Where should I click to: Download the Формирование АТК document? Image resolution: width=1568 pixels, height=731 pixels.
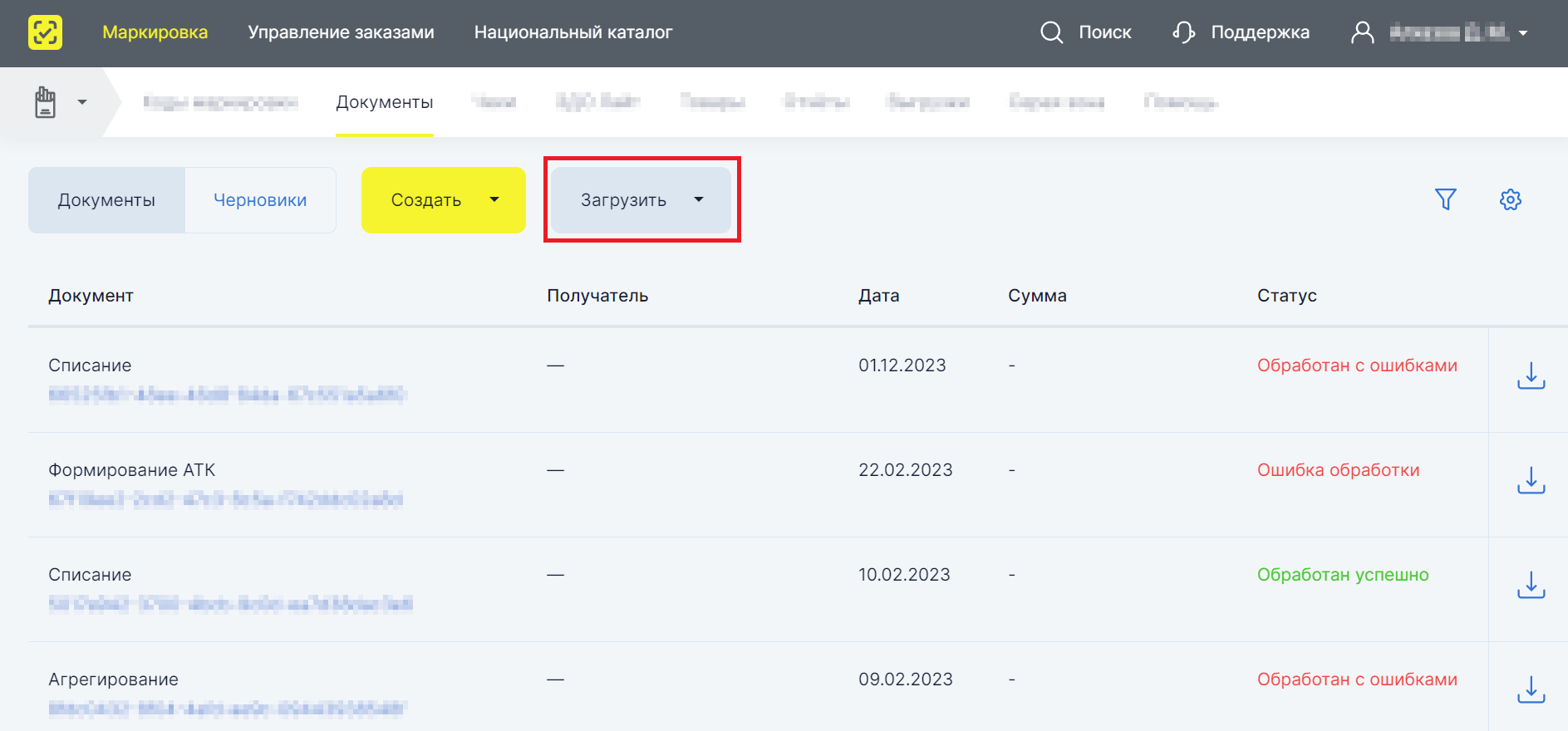(1531, 481)
